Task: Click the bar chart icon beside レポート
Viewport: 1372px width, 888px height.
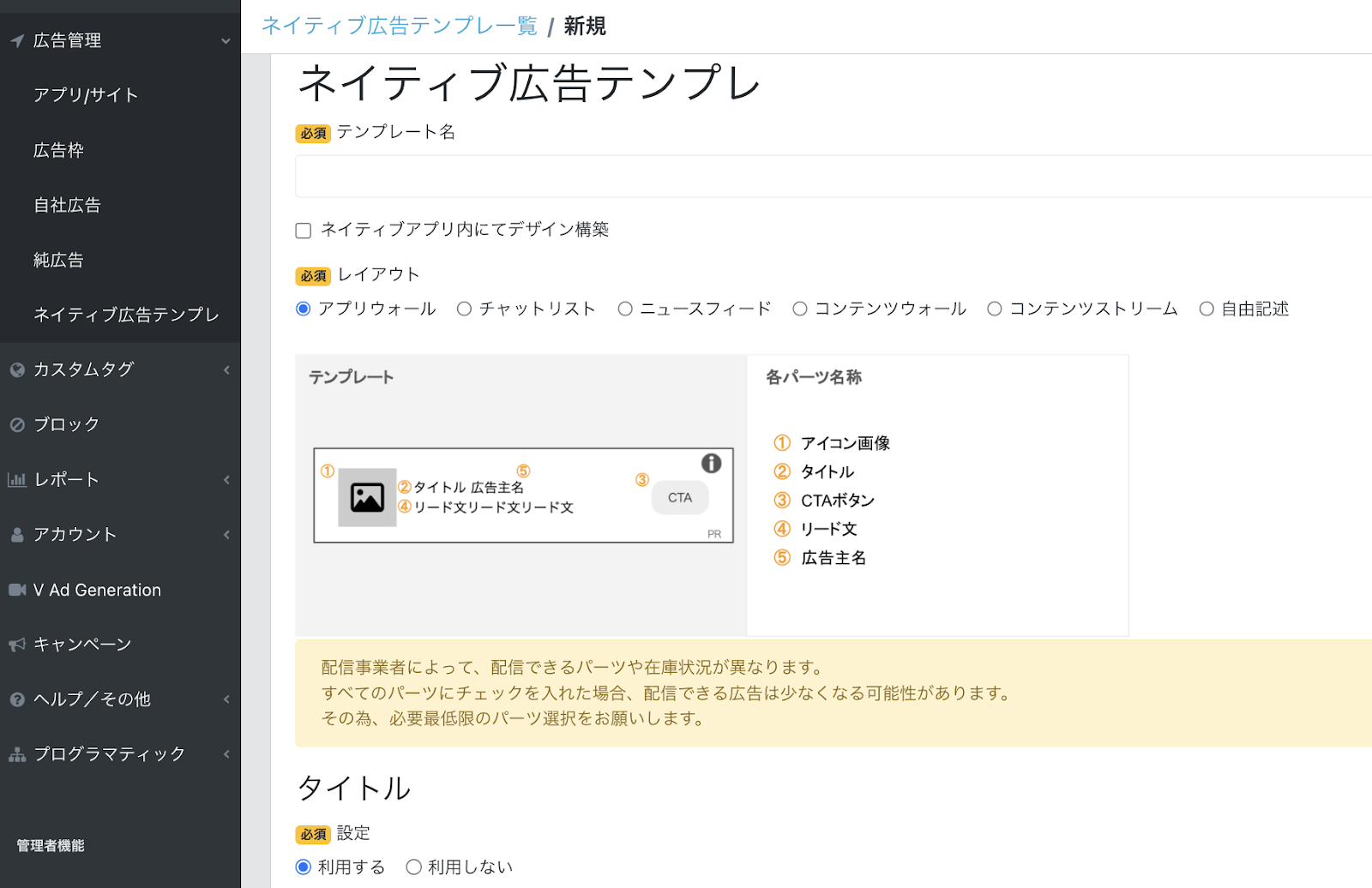Action: click(x=16, y=479)
